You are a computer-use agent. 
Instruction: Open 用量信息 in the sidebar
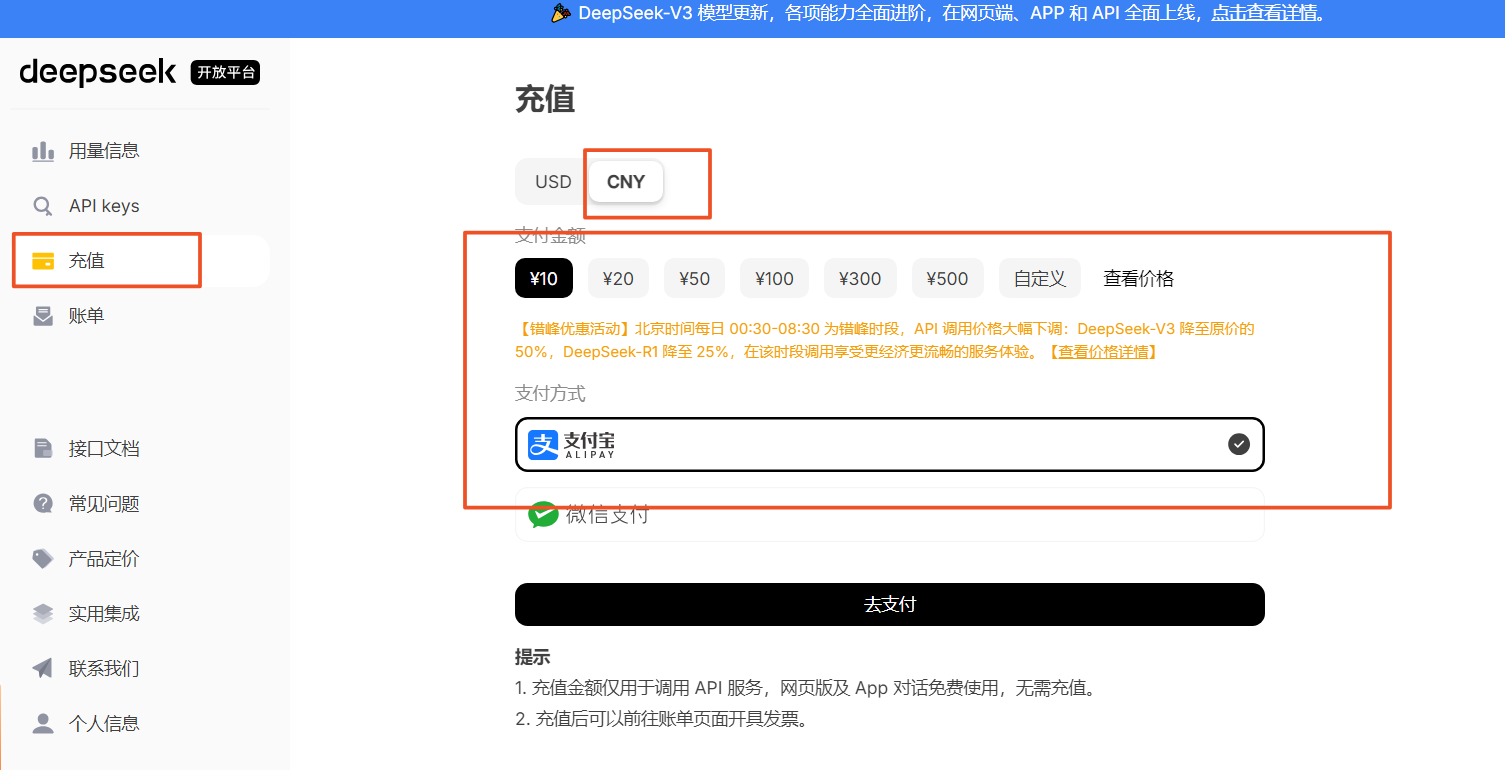[141, 151]
